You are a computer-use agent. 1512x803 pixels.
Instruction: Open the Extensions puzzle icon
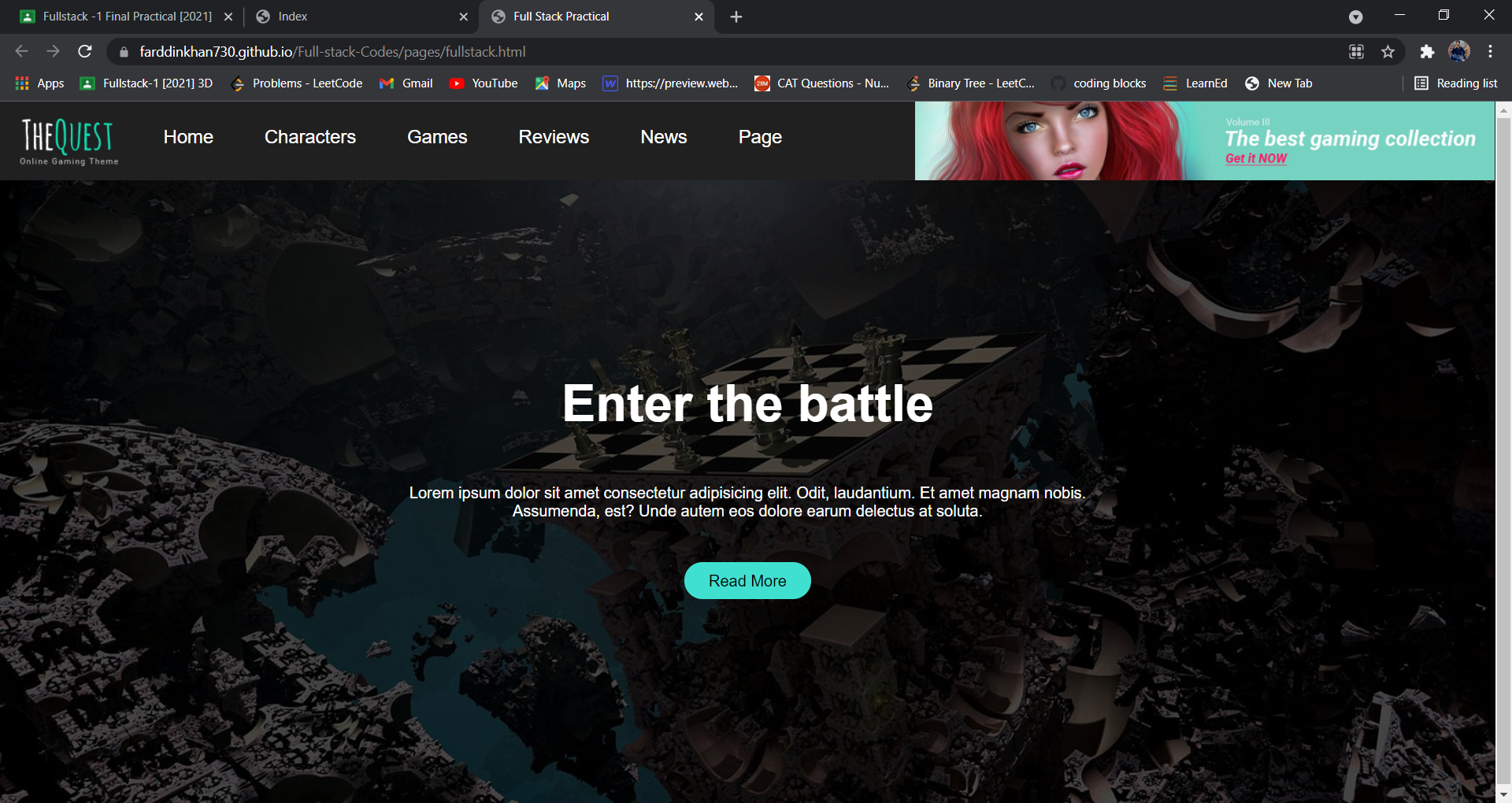coord(1427,52)
